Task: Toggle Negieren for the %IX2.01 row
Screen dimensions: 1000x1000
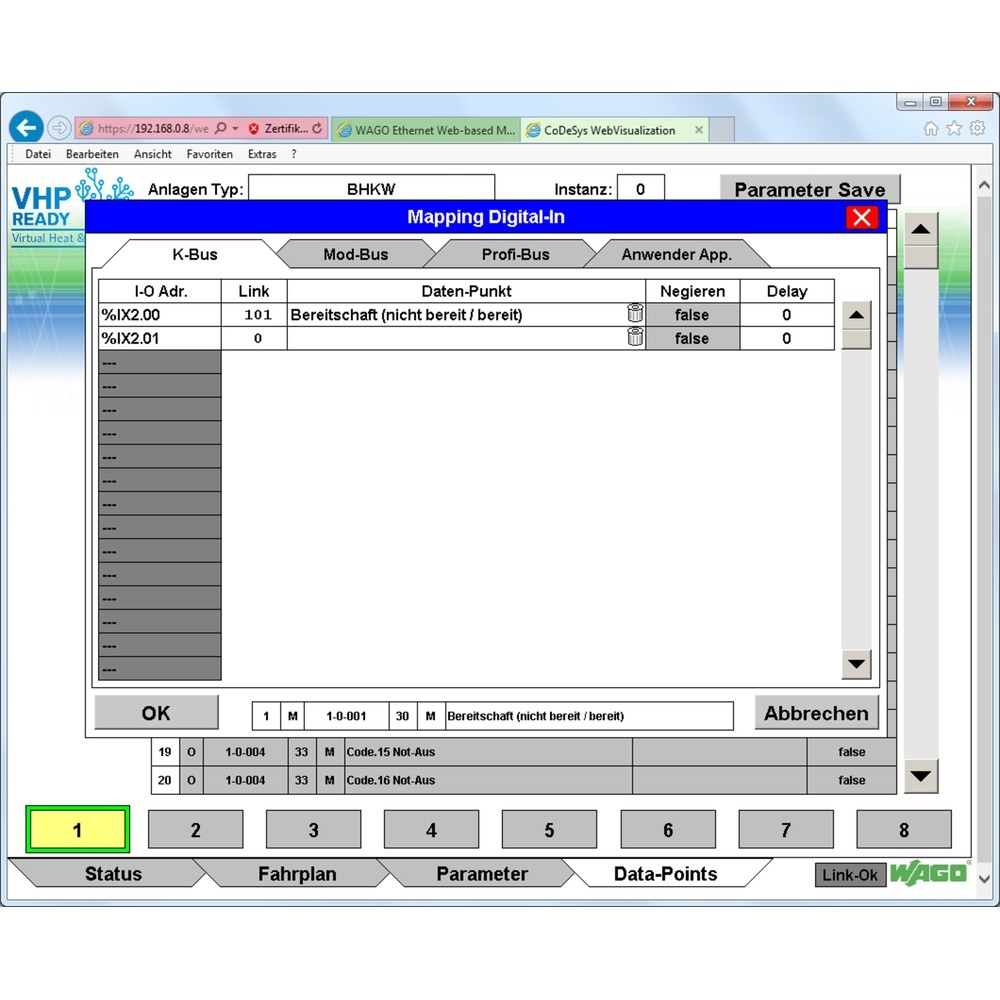Action: [x=693, y=338]
